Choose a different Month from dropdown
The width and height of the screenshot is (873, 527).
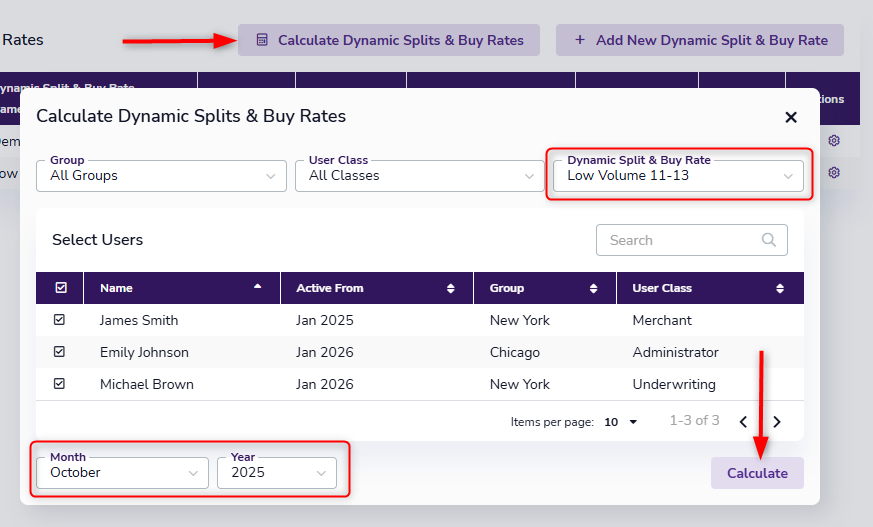point(122,472)
